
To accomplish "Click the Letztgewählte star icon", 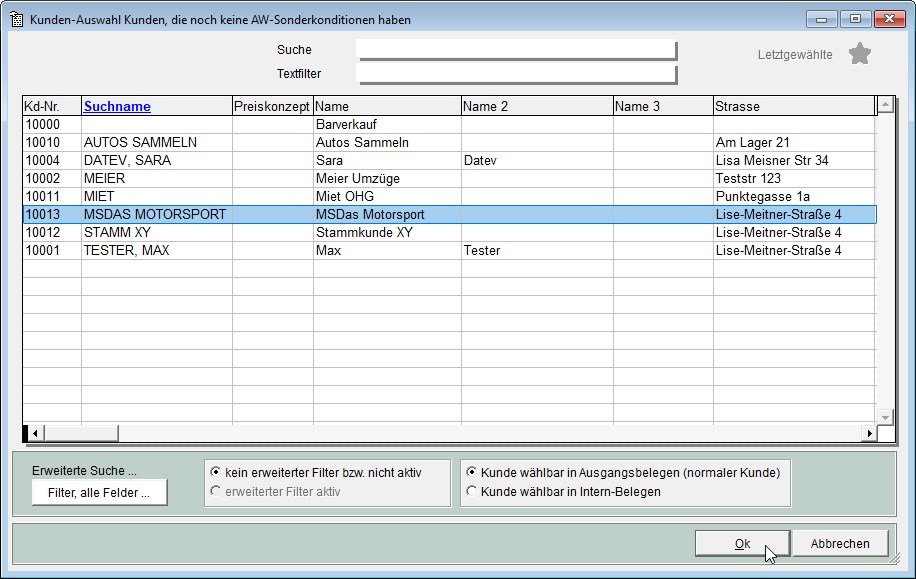I will tap(859, 54).
